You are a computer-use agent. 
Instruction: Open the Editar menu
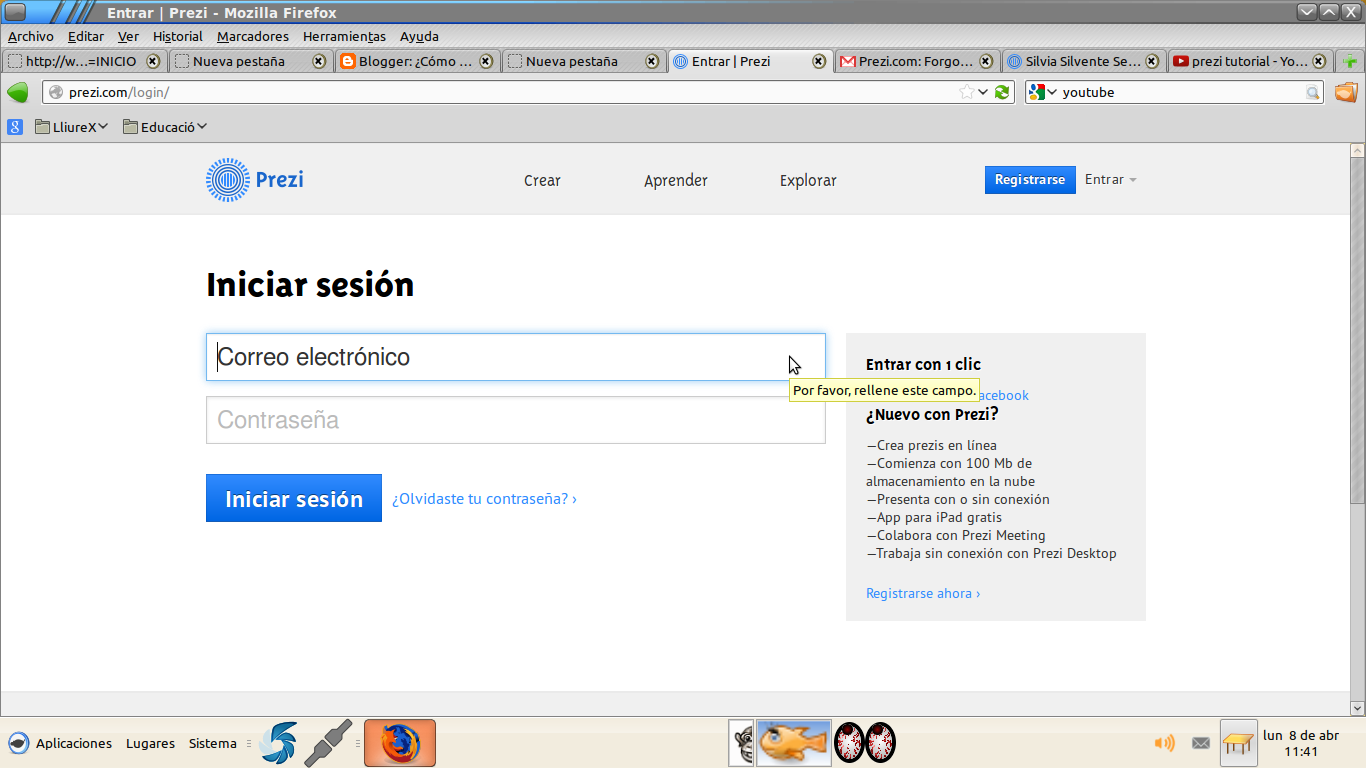tap(86, 36)
